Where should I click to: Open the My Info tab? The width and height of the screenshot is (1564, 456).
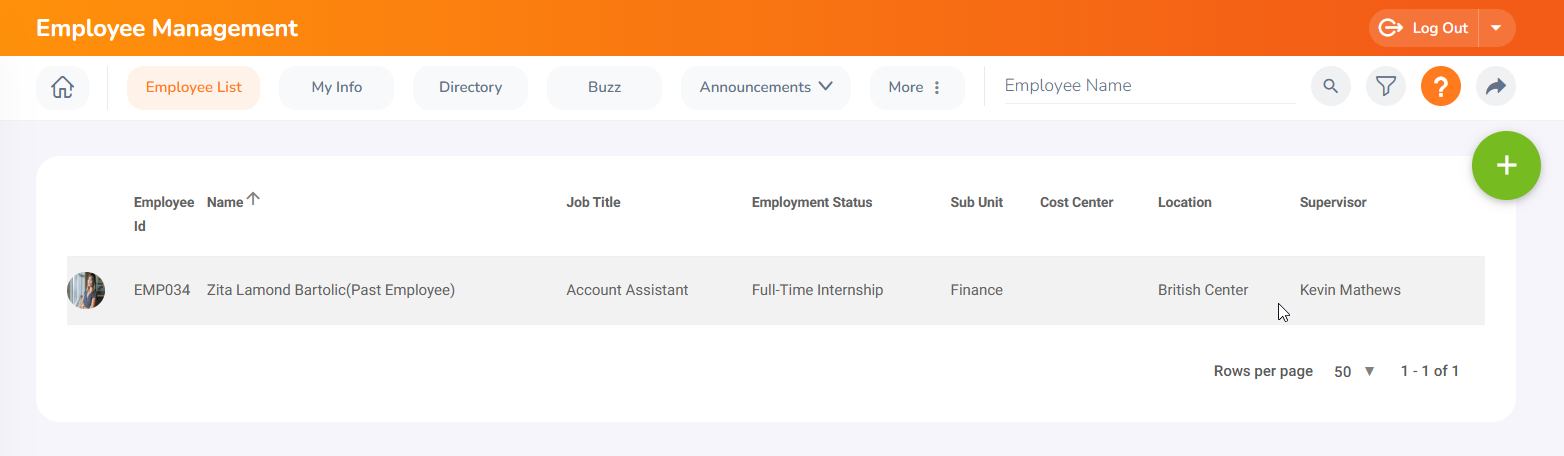[336, 87]
